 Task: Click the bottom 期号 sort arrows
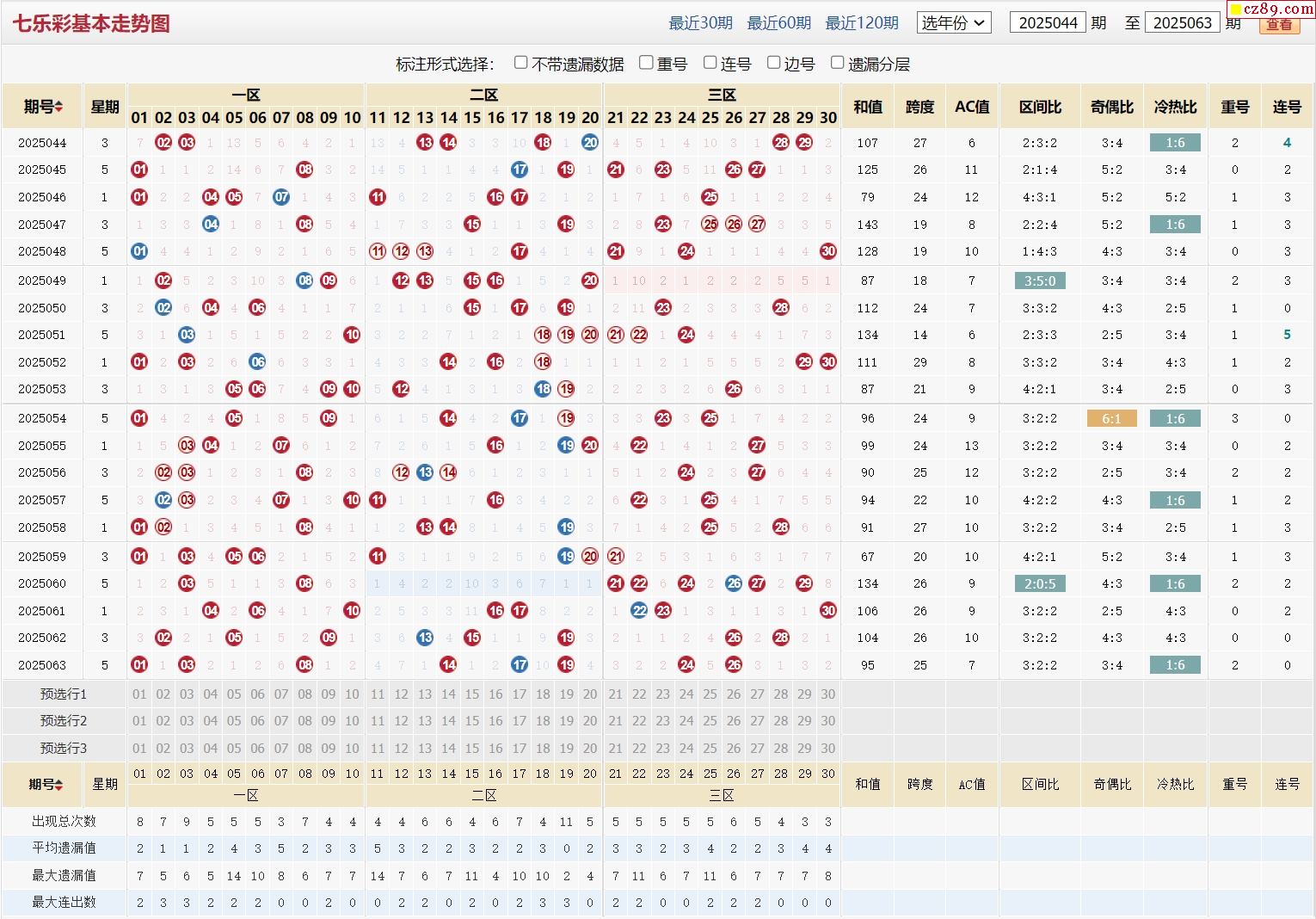click(x=58, y=785)
